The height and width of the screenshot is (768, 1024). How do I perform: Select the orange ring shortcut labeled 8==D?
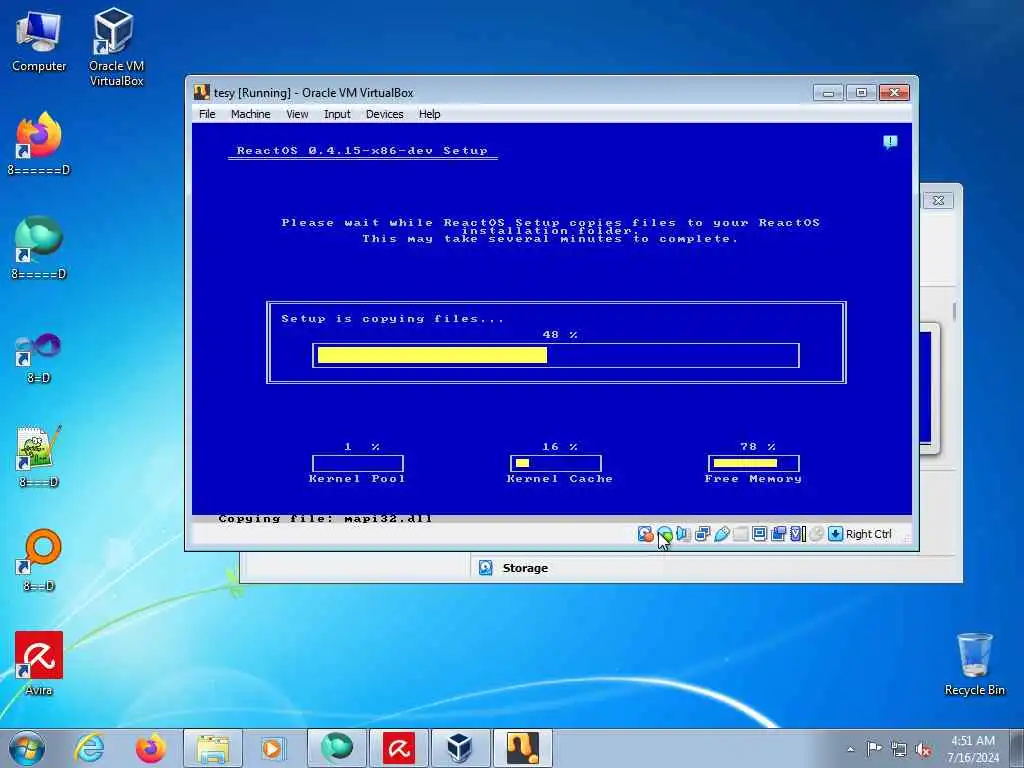39,560
